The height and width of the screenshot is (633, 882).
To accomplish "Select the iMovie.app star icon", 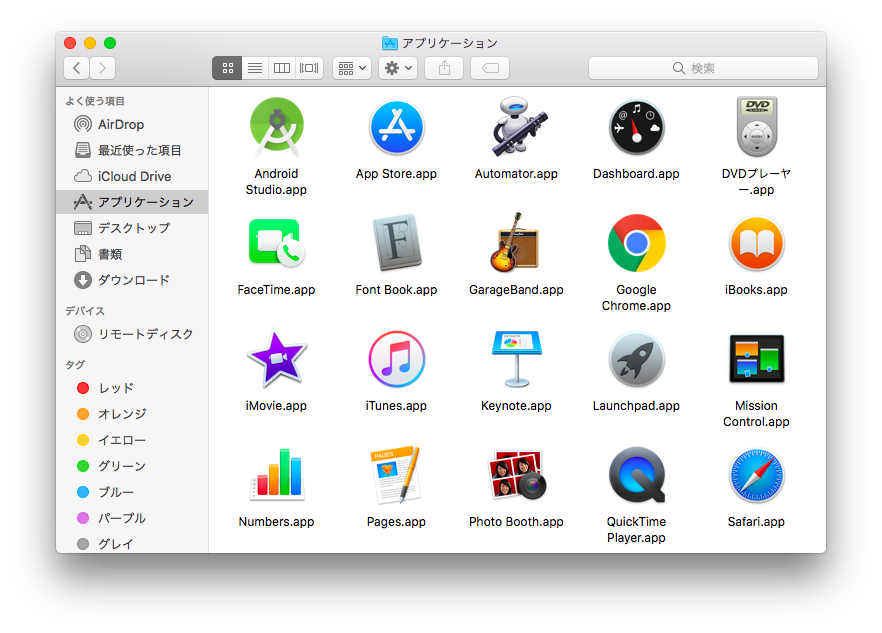I will (276, 359).
